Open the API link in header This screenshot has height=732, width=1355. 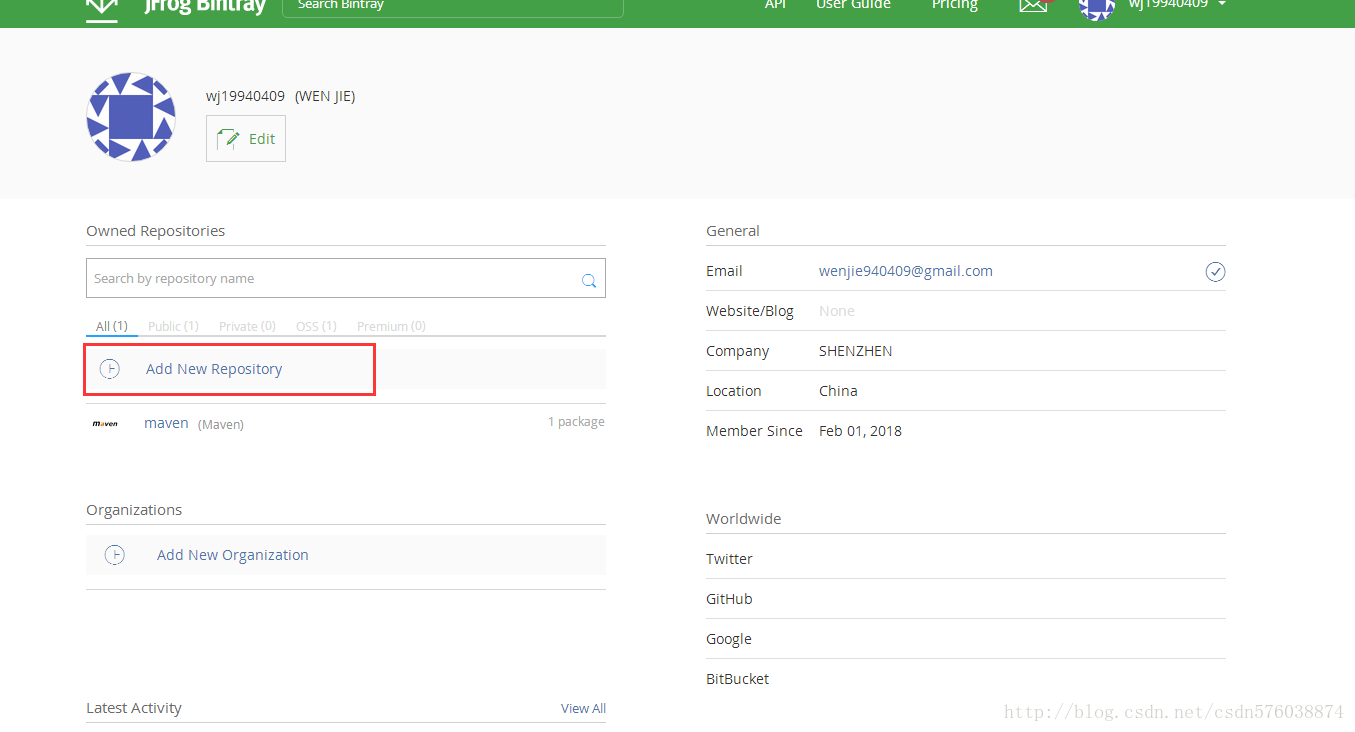click(776, 5)
